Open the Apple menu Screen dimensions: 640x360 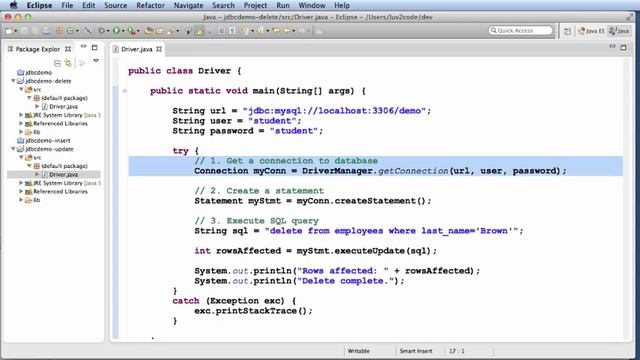[x=13, y=5]
